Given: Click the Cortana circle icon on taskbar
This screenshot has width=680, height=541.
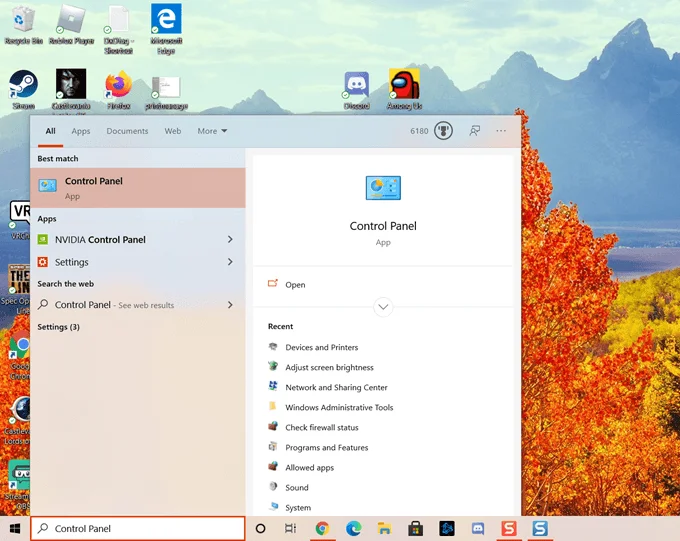Looking at the screenshot, I should pyautogui.click(x=261, y=528).
